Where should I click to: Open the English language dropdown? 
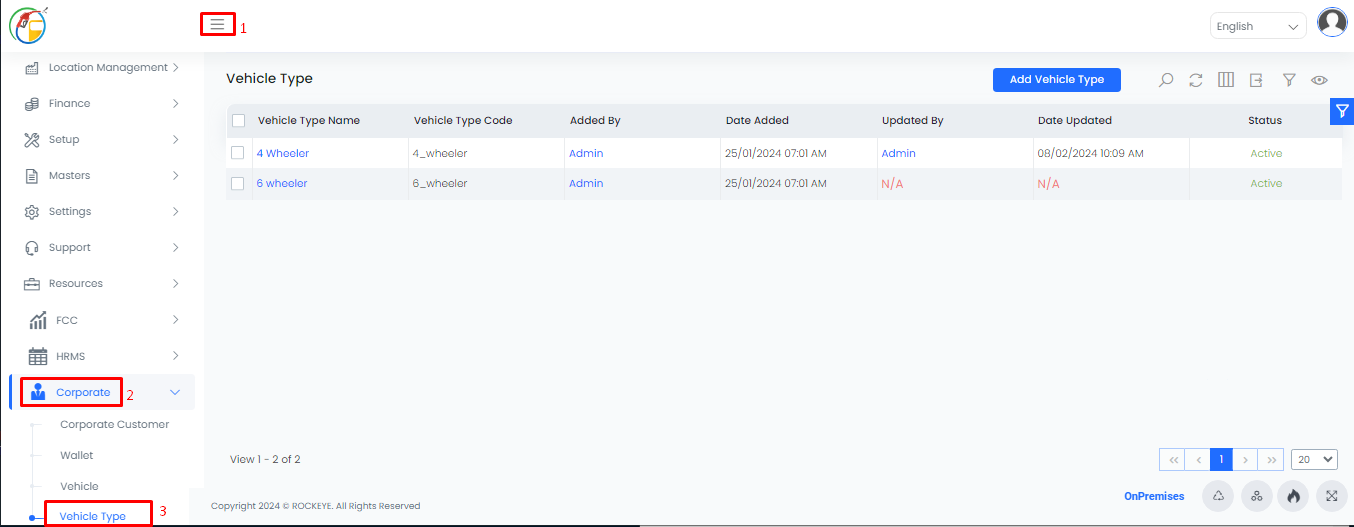click(x=1258, y=26)
